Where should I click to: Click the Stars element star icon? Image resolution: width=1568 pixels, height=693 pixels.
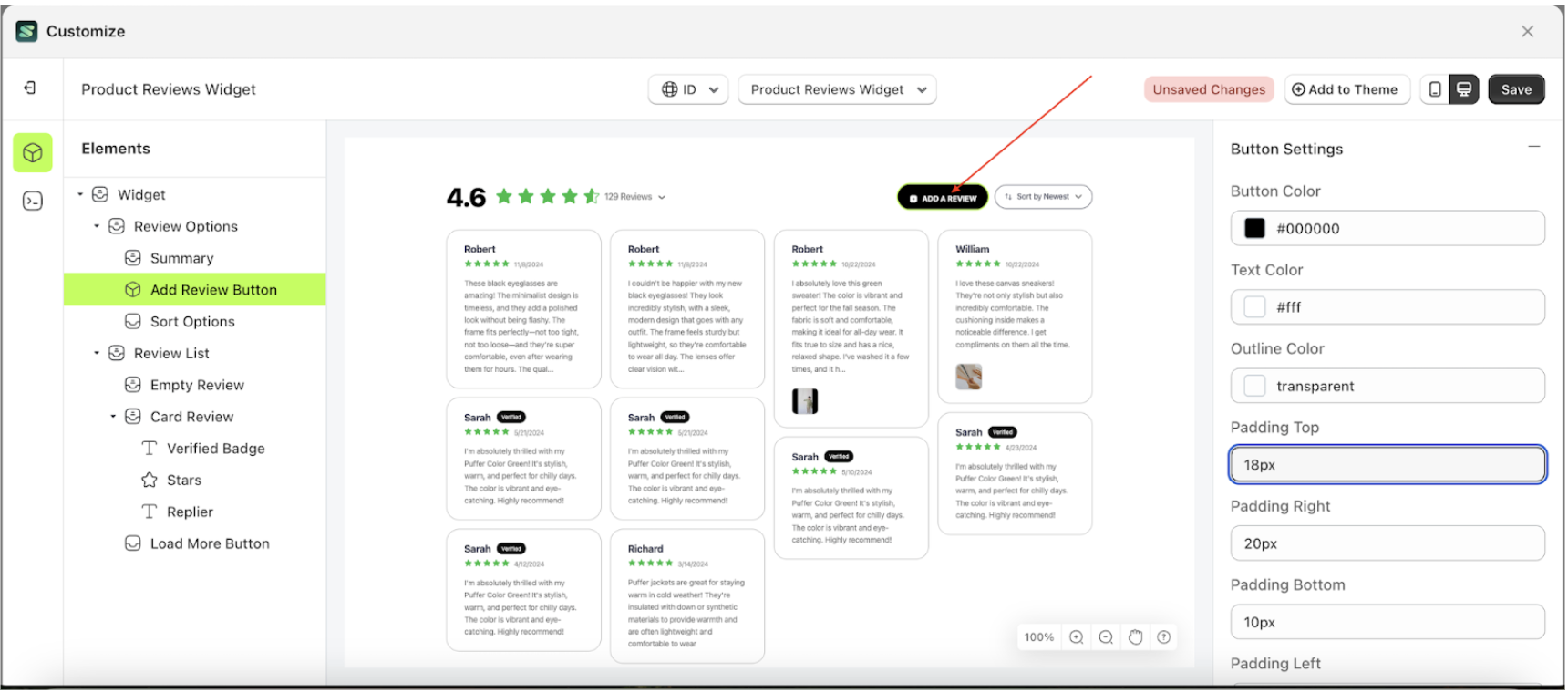tap(150, 480)
